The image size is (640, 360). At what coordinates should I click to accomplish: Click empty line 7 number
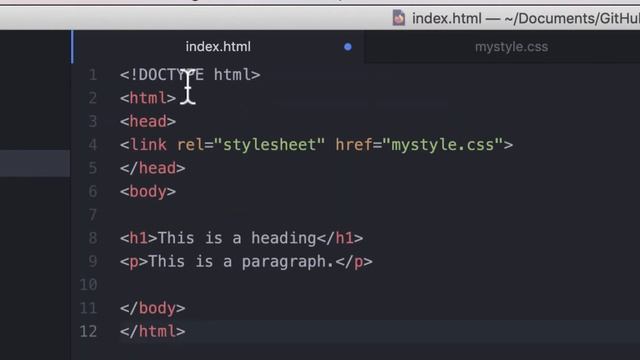(x=93, y=215)
